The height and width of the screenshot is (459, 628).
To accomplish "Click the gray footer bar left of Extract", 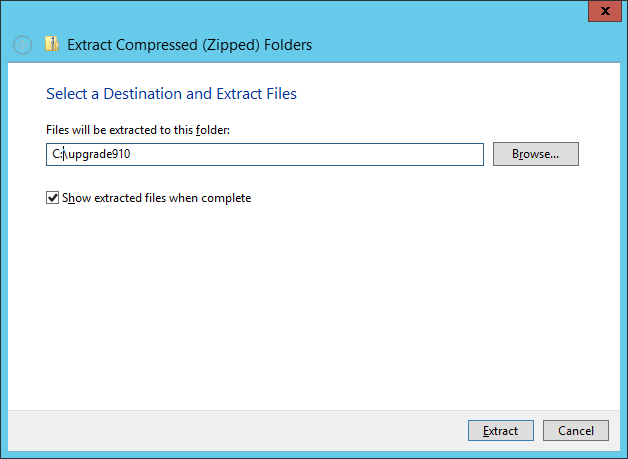I will pyautogui.click(x=230, y=431).
